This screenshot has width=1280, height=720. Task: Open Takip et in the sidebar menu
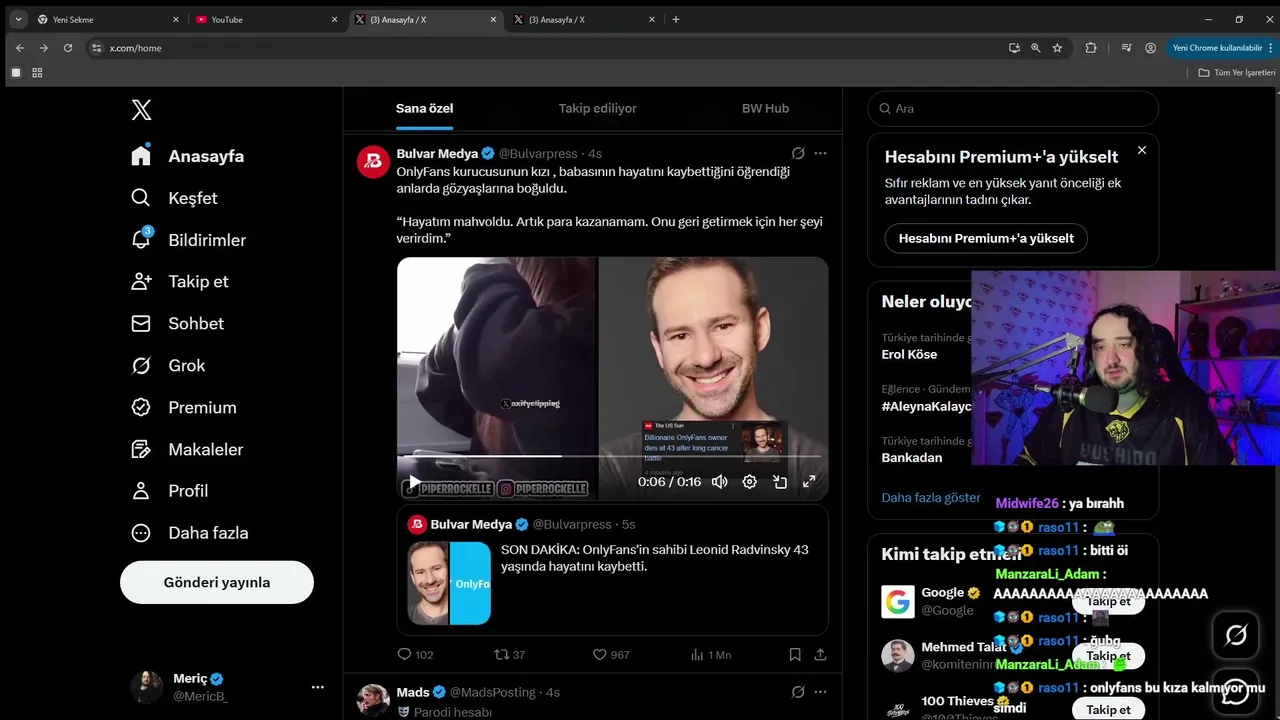click(179, 281)
